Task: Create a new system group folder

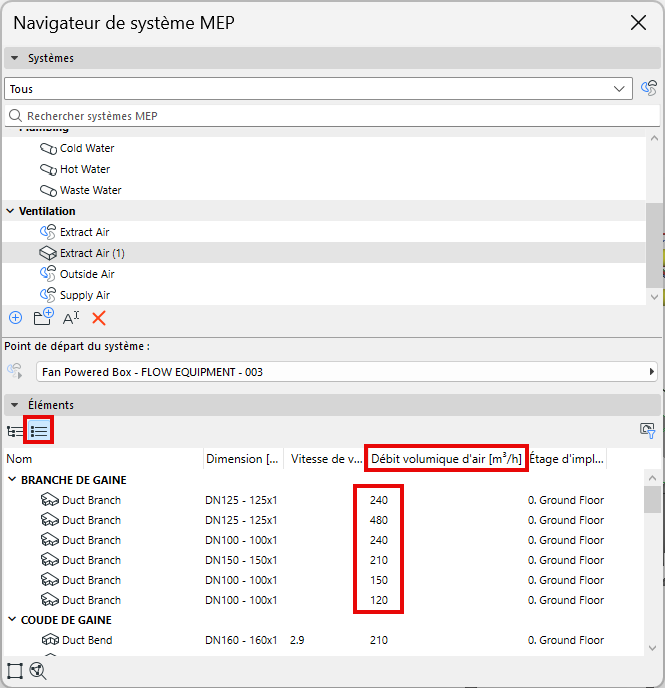Action: pyautogui.click(x=43, y=316)
